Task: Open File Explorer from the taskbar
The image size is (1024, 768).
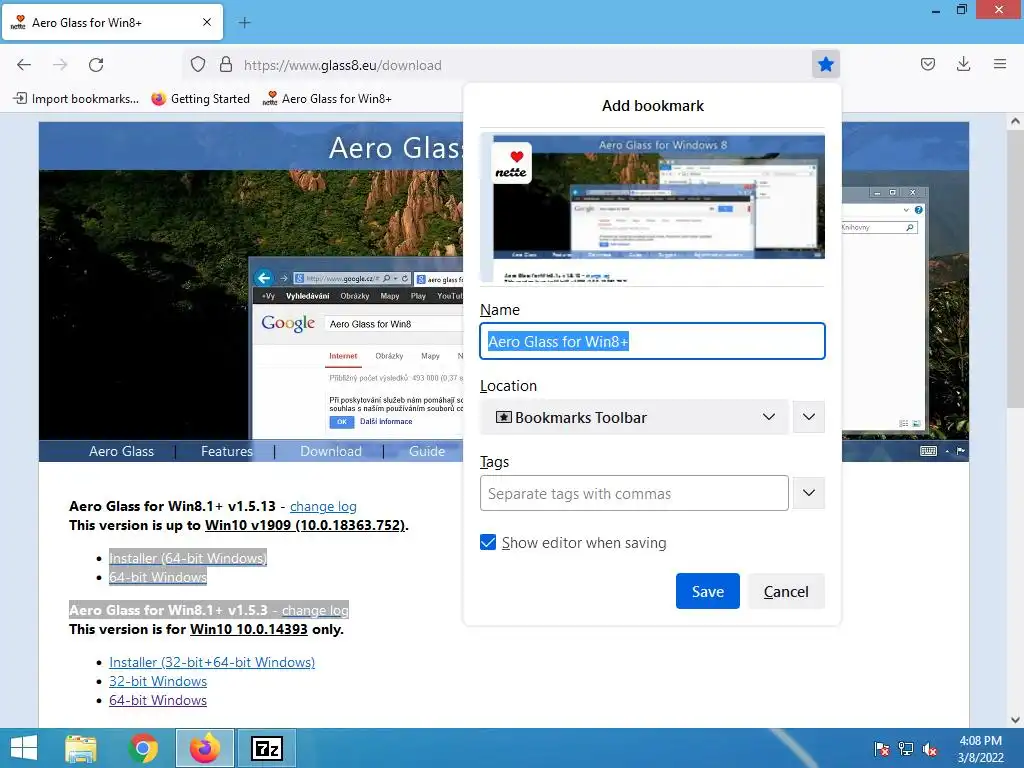Action: coord(81,748)
